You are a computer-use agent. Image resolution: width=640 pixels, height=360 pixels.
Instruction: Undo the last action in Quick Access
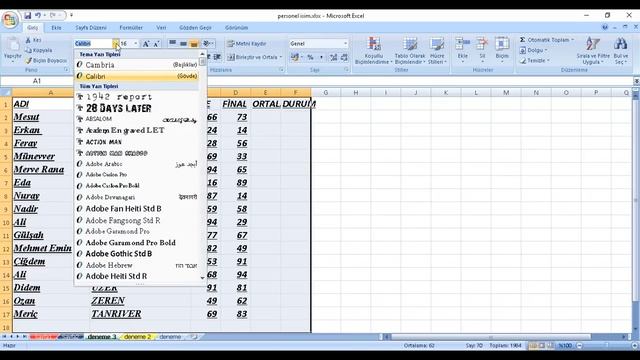click(38, 16)
